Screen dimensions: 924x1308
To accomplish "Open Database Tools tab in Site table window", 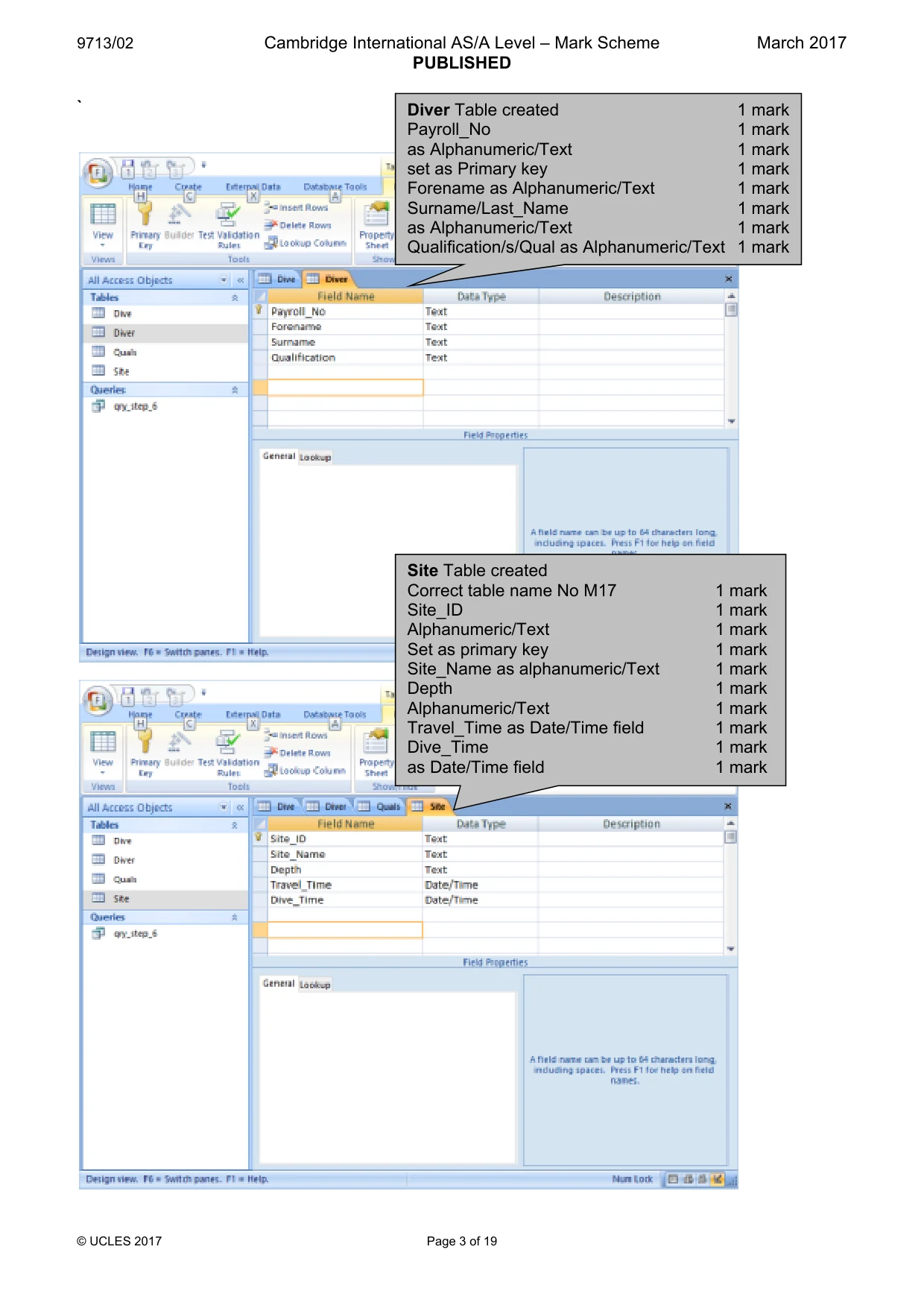I will click(x=335, y=714).
